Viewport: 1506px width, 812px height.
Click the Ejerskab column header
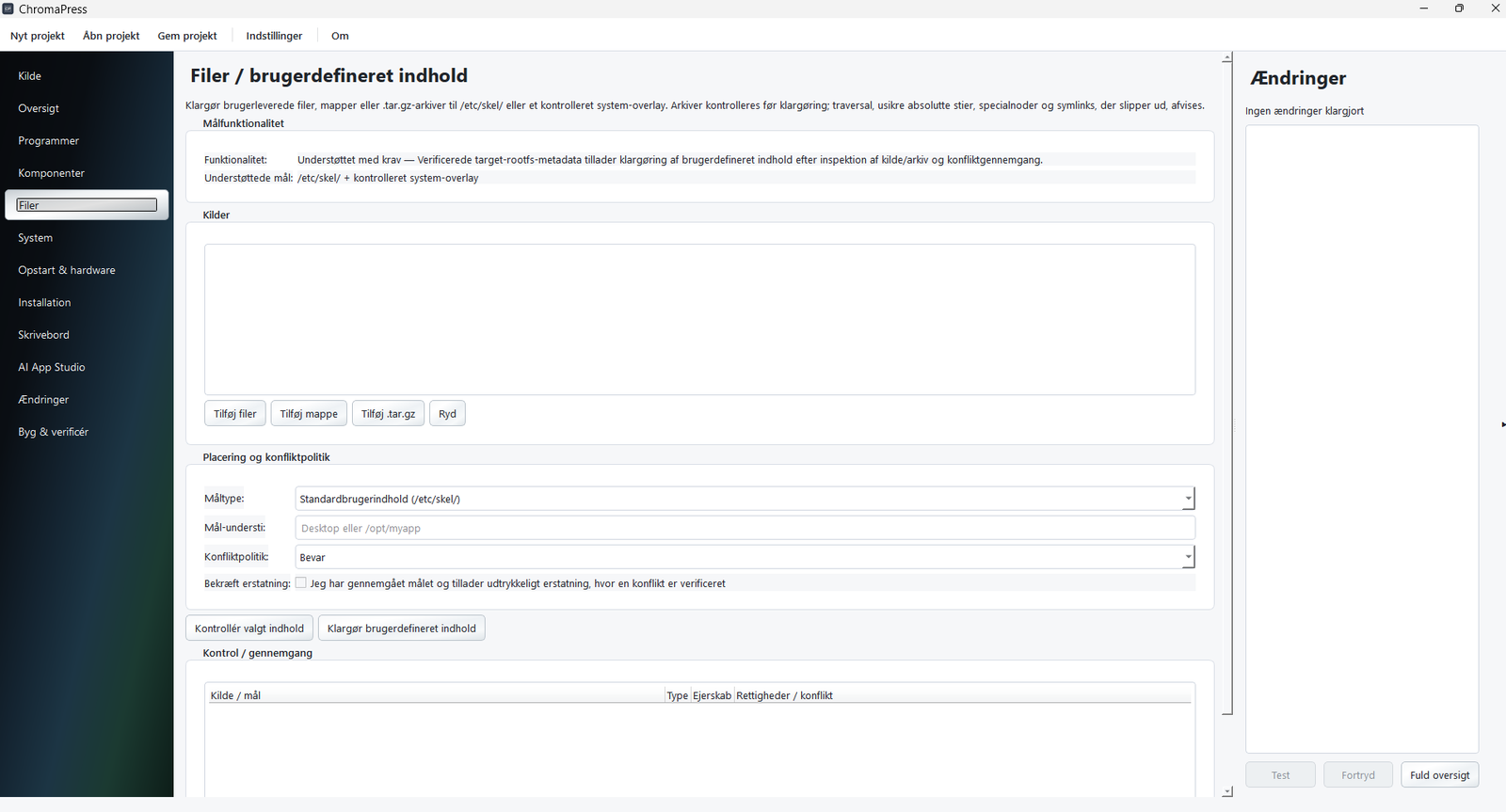(712, 695)
